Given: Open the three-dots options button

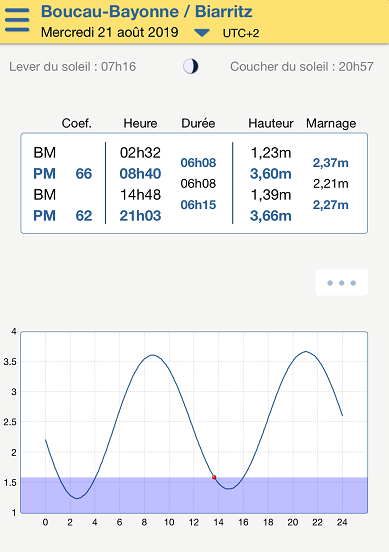Looking at the screenshot, I should click(341, 283).
